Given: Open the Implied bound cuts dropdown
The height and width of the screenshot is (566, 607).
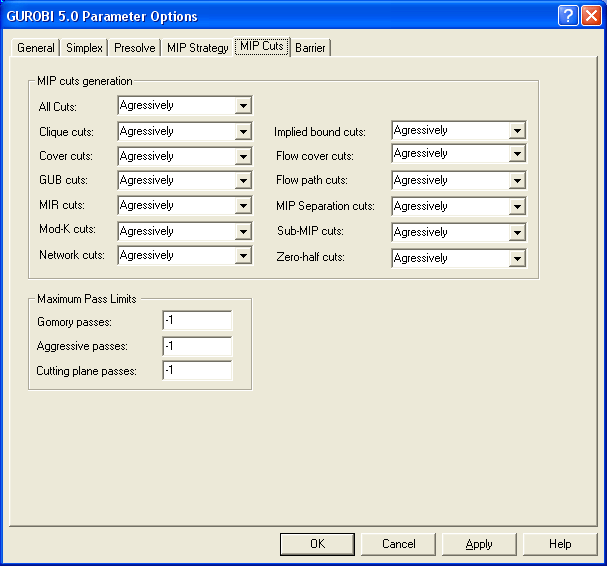Looking at the screenshot, I should coord(459,130).
